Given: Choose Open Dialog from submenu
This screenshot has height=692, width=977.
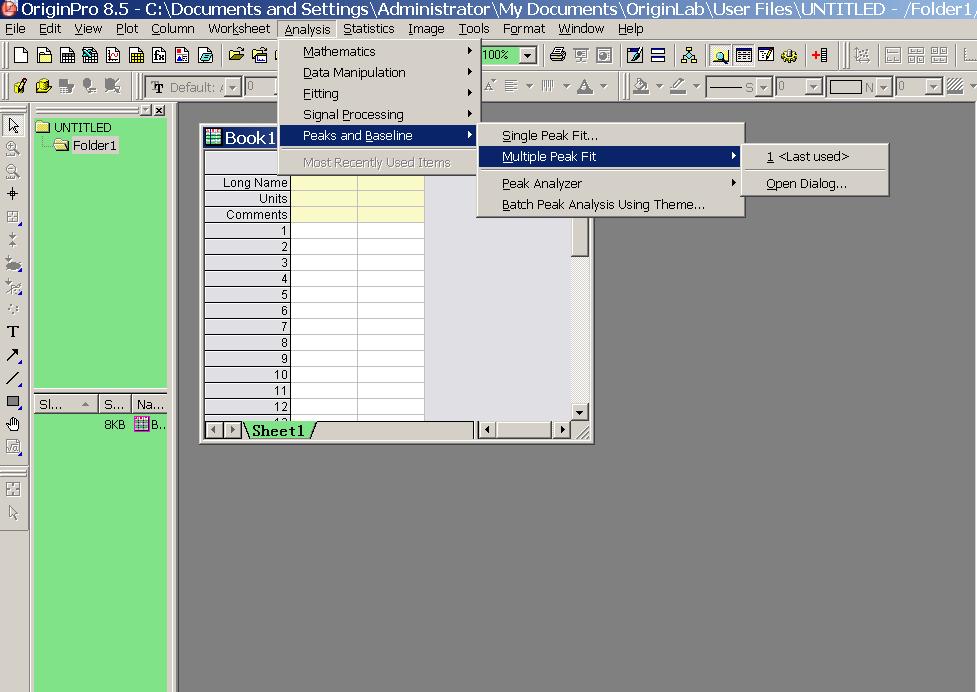Looking at the screenshot, I should (814, 184).
